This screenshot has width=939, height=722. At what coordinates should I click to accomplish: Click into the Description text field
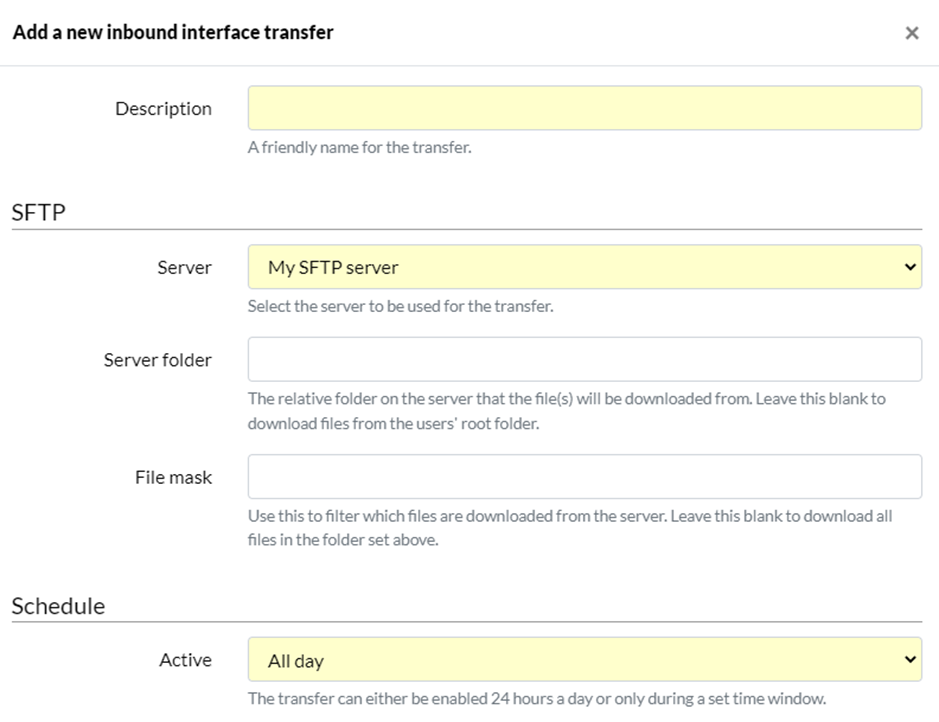584,108
